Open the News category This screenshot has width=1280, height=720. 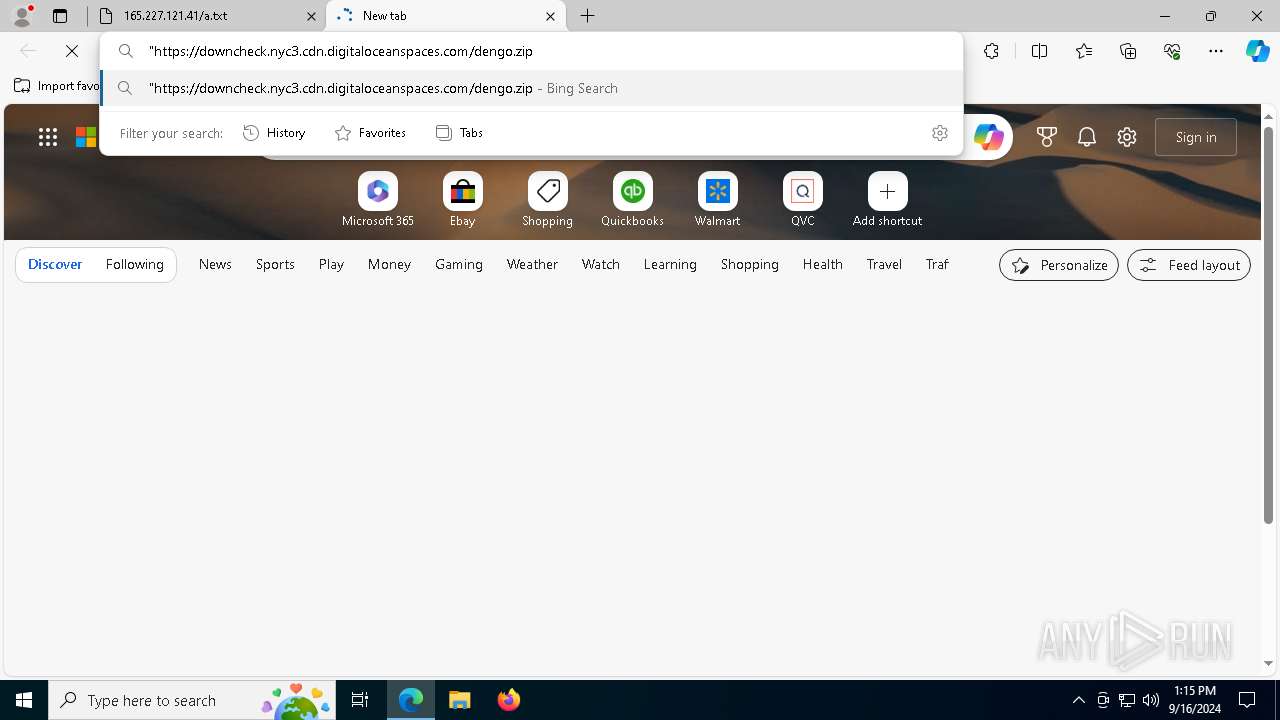tap(215, 265)
